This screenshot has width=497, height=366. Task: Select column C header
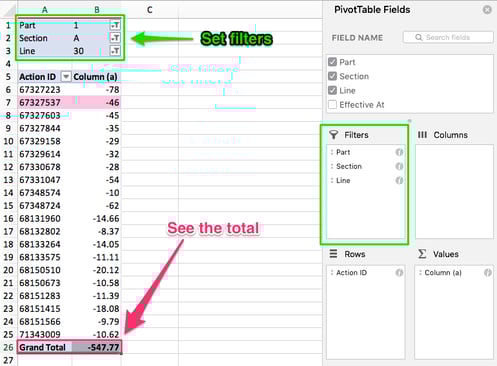pos(150,10)
